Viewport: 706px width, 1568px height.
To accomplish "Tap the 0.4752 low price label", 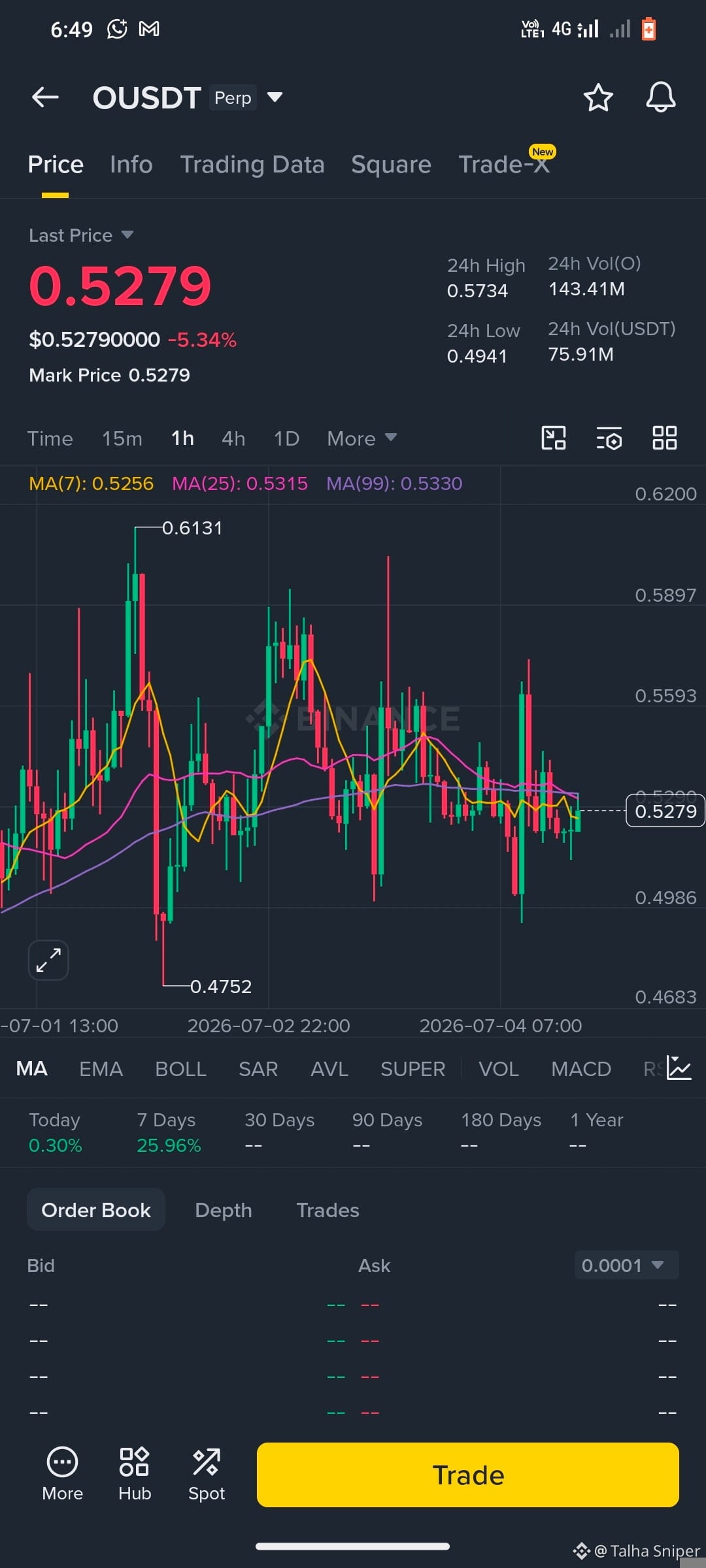I will (221, 987).
